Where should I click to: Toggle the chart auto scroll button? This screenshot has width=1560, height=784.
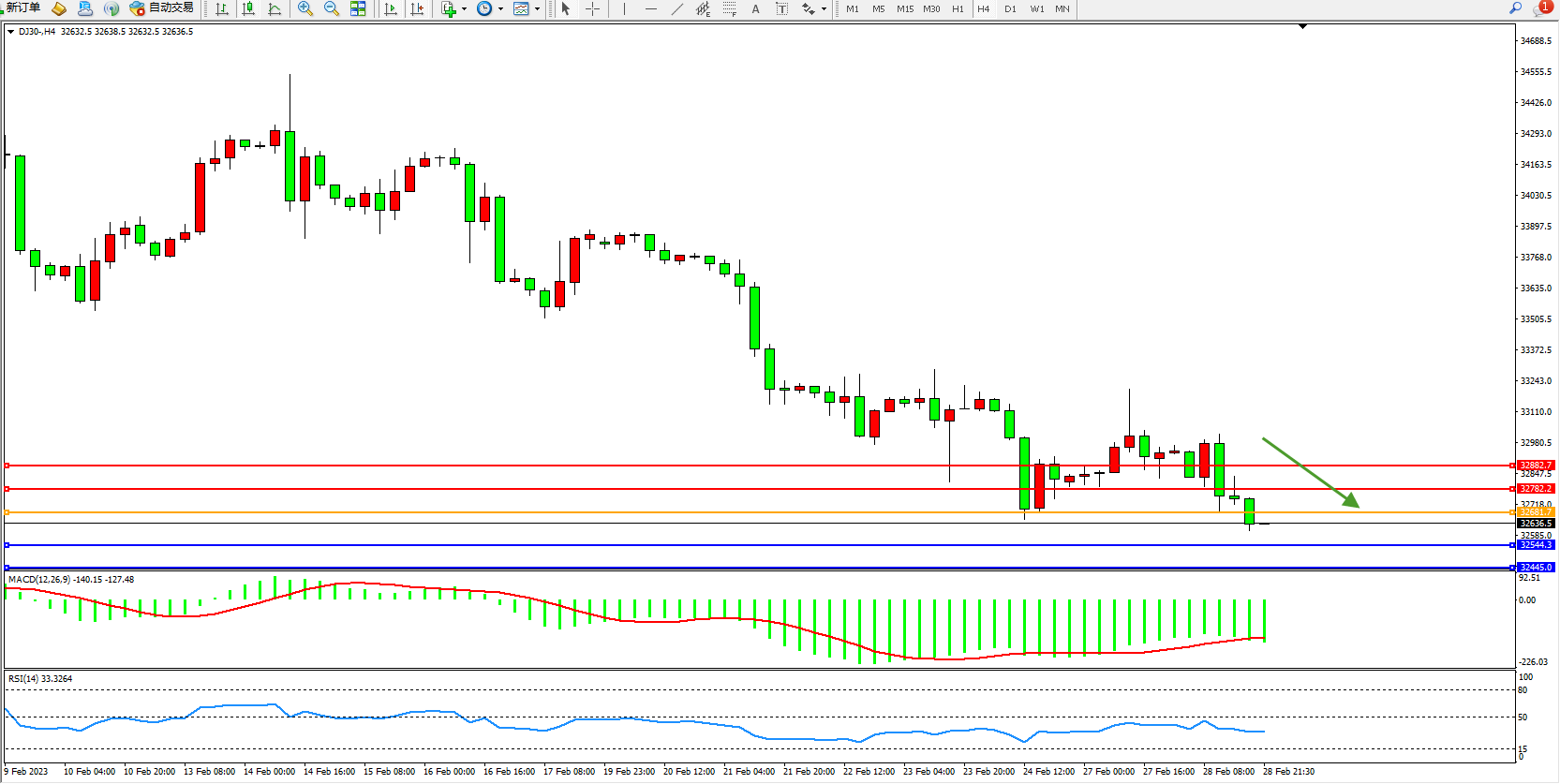click(391, 8)
